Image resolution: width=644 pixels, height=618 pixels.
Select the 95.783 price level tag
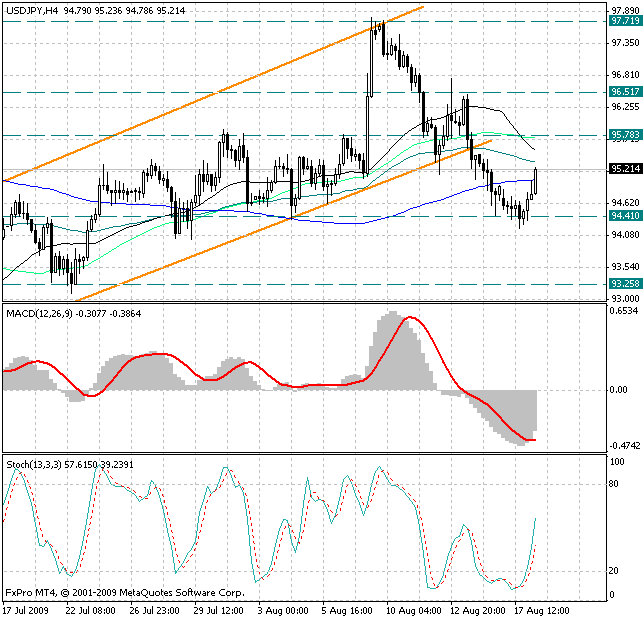pyautogui.click(x=624, y=134)
